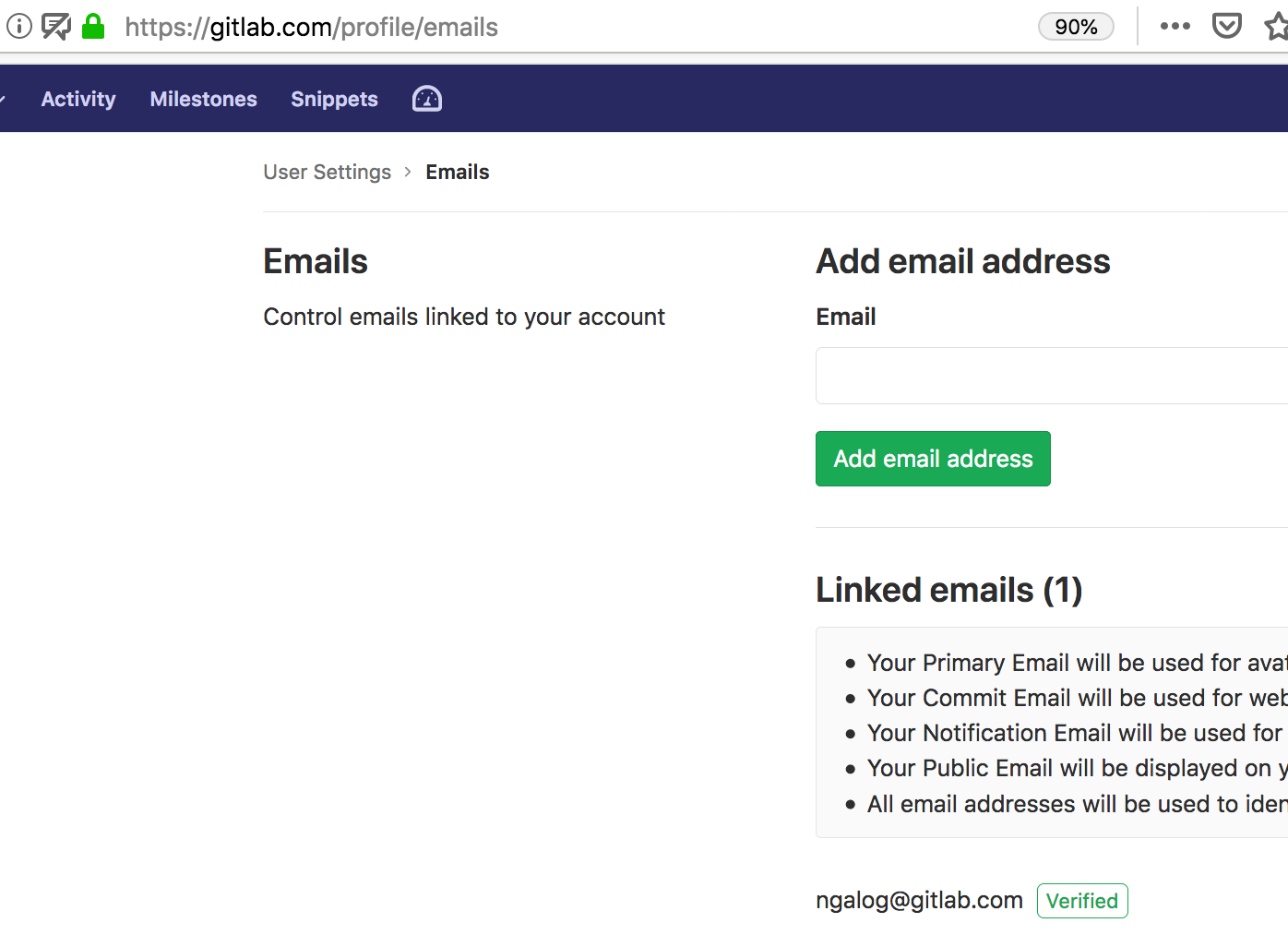The width and height of the screenshot is (1288, 947).
Task: Click the ngalog@gitlab.com linked email
Action: 919,901
